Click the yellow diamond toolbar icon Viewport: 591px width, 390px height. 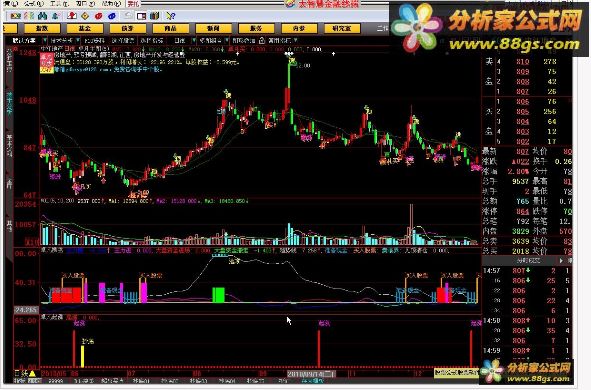coord(85,16)
